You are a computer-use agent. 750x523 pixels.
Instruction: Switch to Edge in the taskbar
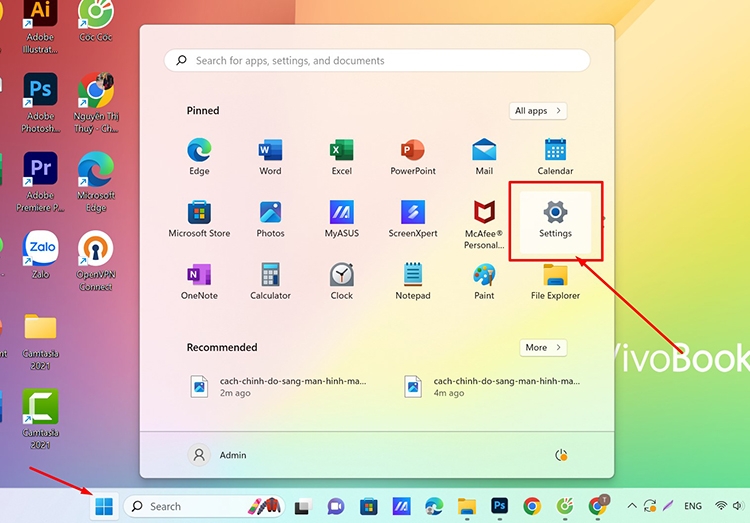(434, 506)
